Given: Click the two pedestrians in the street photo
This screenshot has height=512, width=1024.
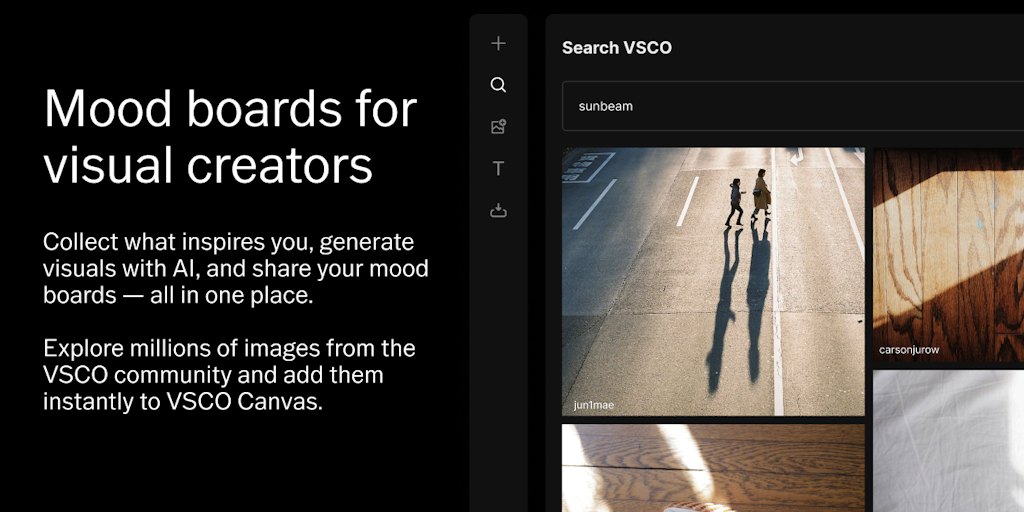Looking at the screenshot, I should [x=748, y=198].
